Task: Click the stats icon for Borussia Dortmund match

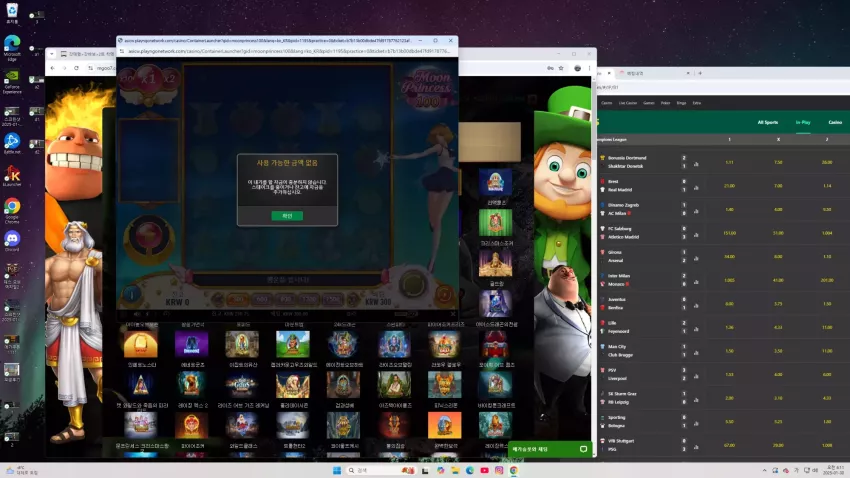Action: point(696,164)
